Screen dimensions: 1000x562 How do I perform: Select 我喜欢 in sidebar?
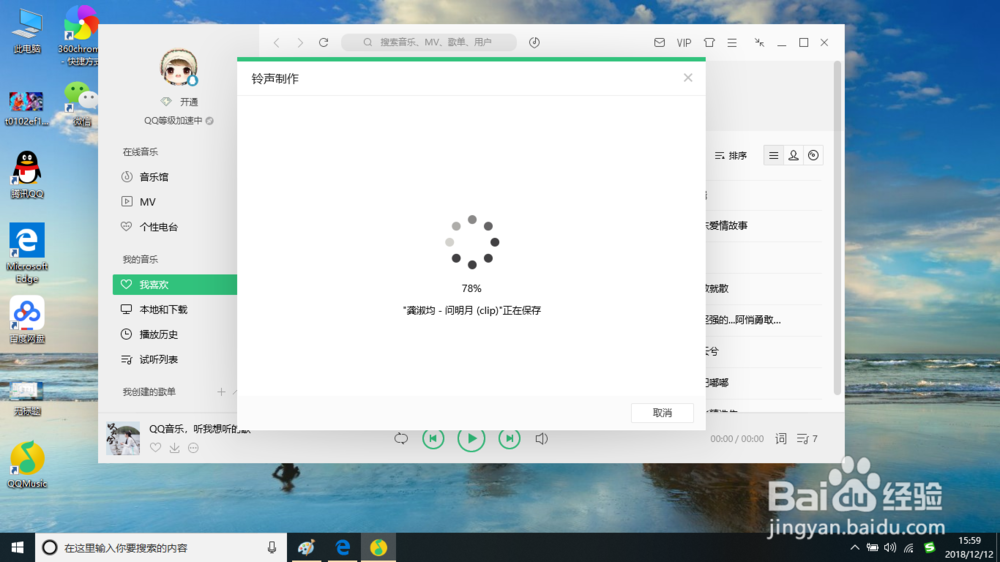(174, 285)
